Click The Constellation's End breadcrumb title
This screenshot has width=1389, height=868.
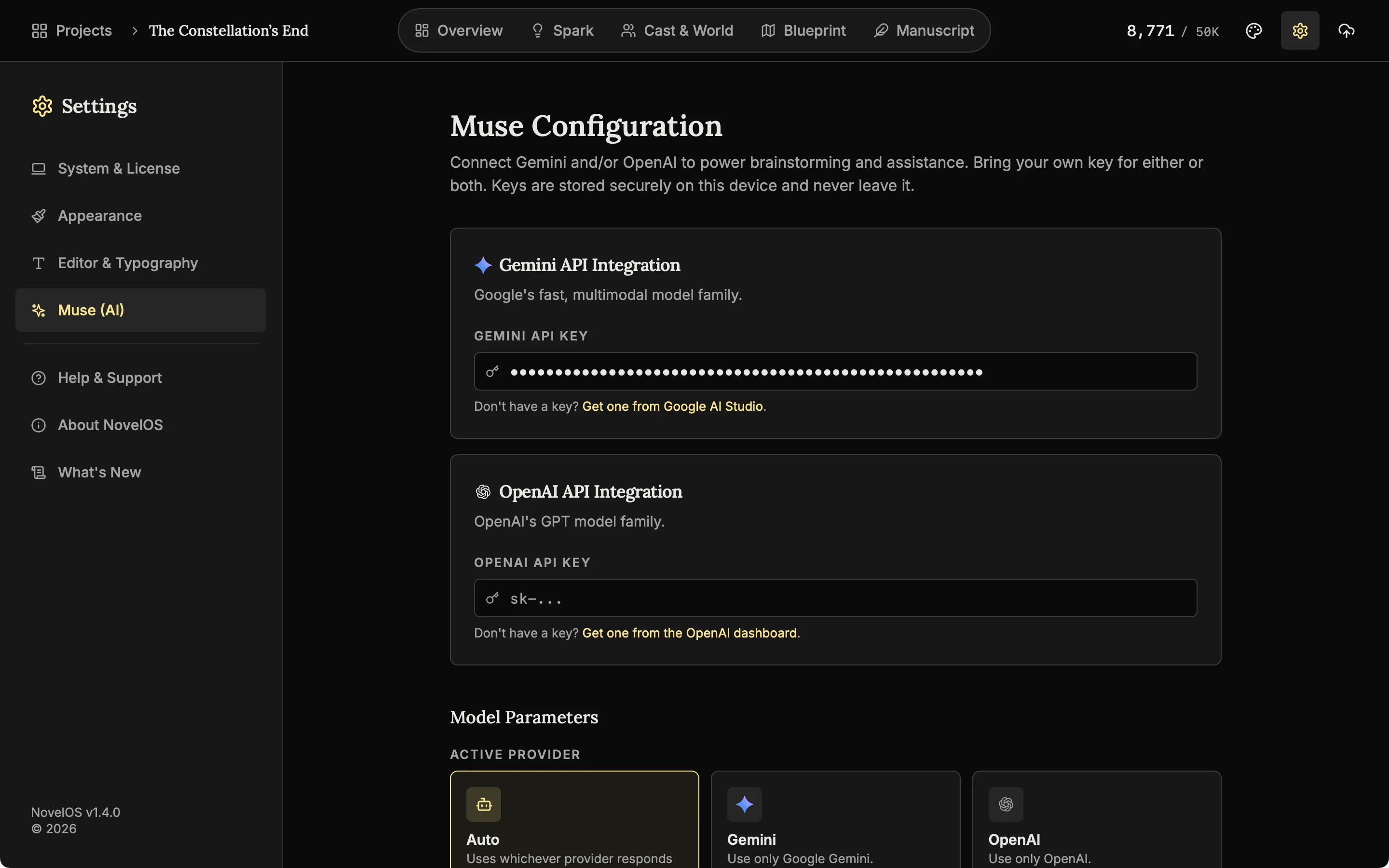(x=229, y=30)
